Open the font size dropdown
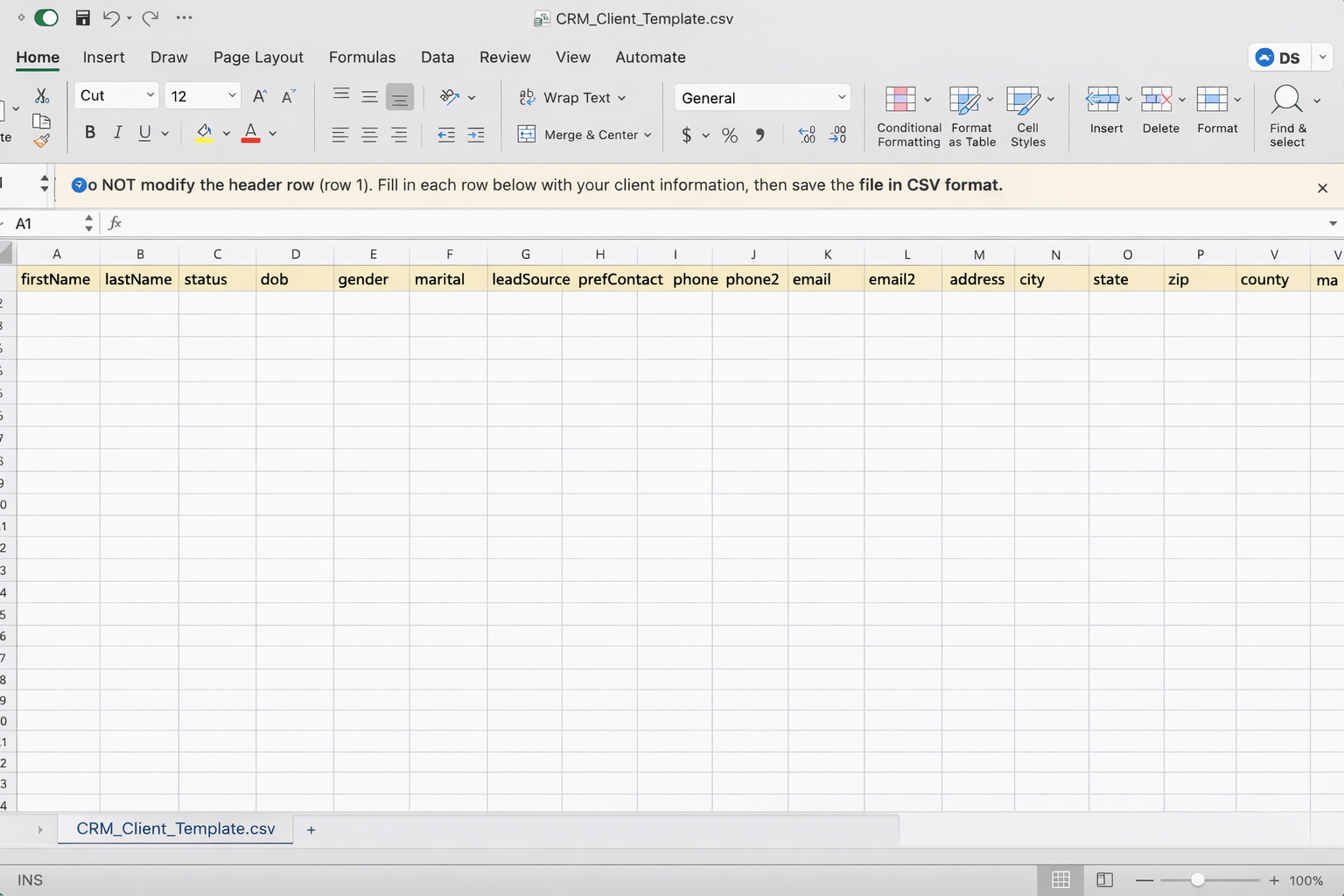1344x896 pixels. (231, 95)
